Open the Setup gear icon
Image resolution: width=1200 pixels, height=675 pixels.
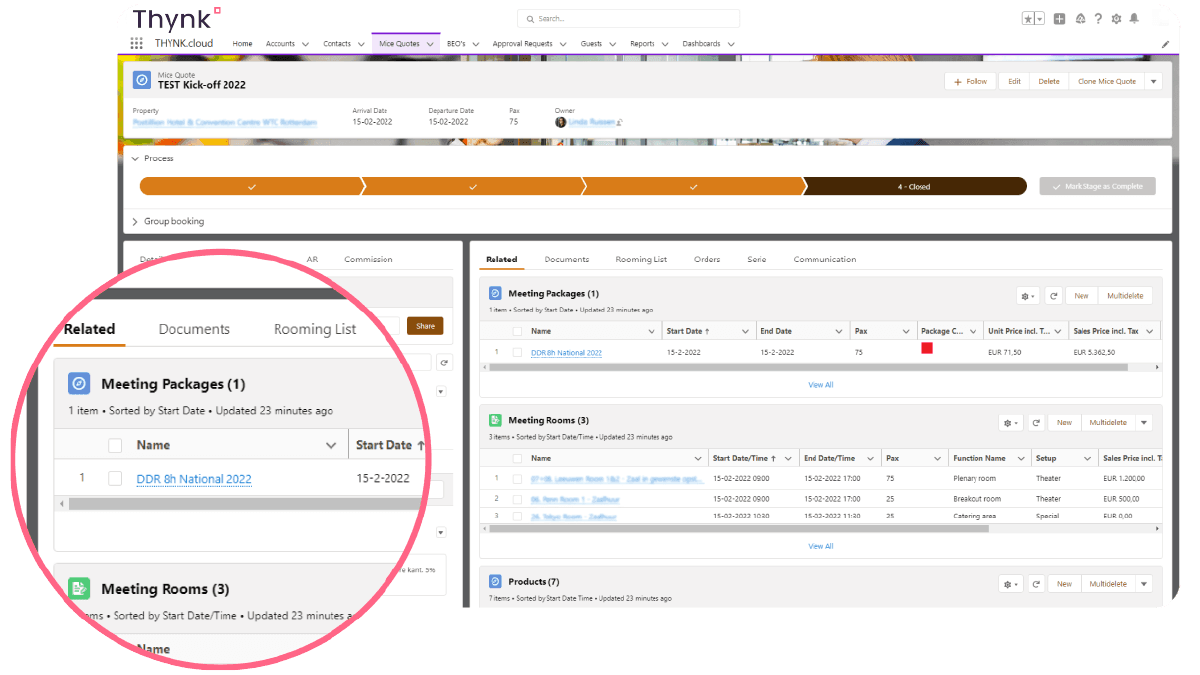click(x=1116, y=19)
